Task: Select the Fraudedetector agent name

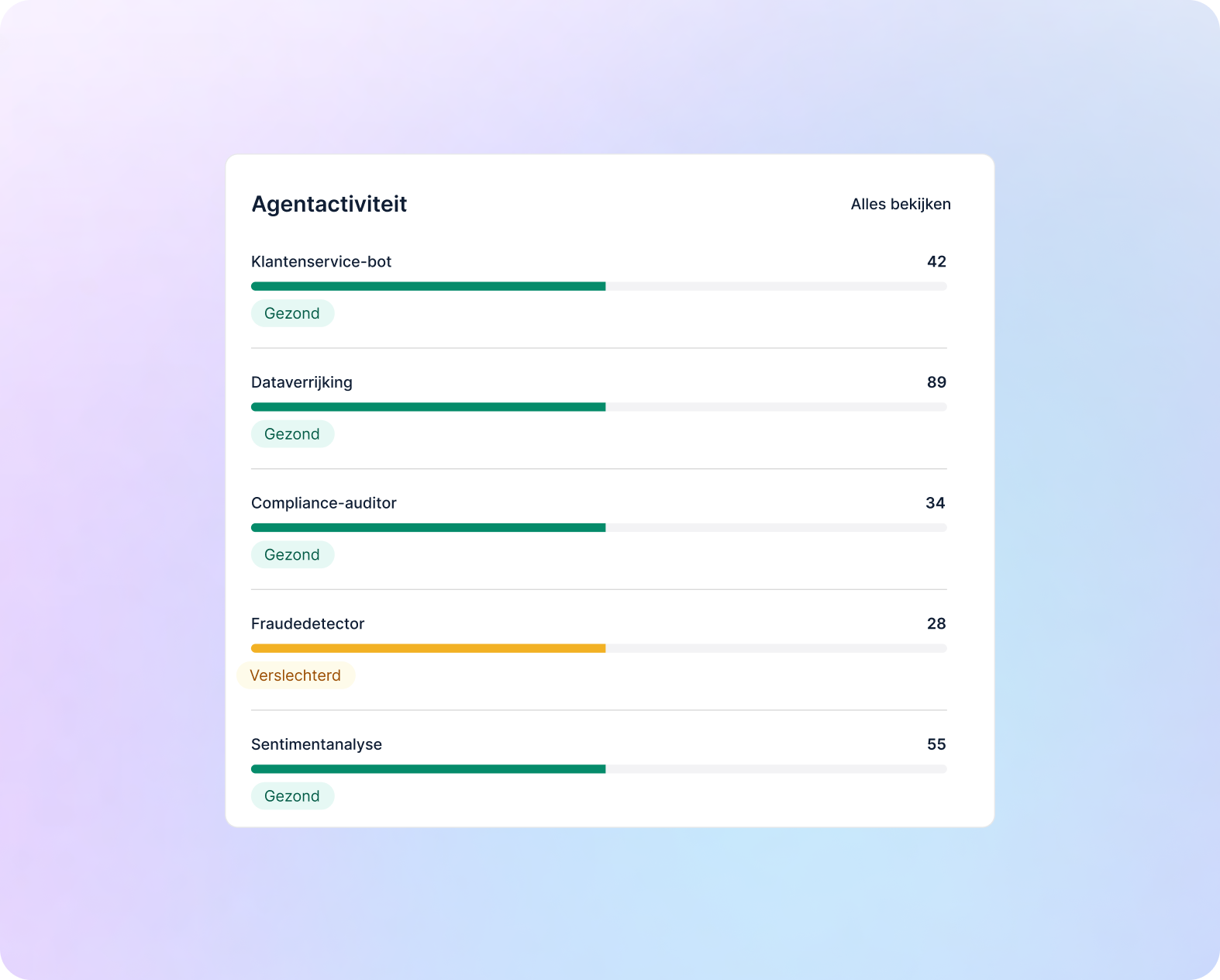Action: pyautogui.click(x=308, y=624)
